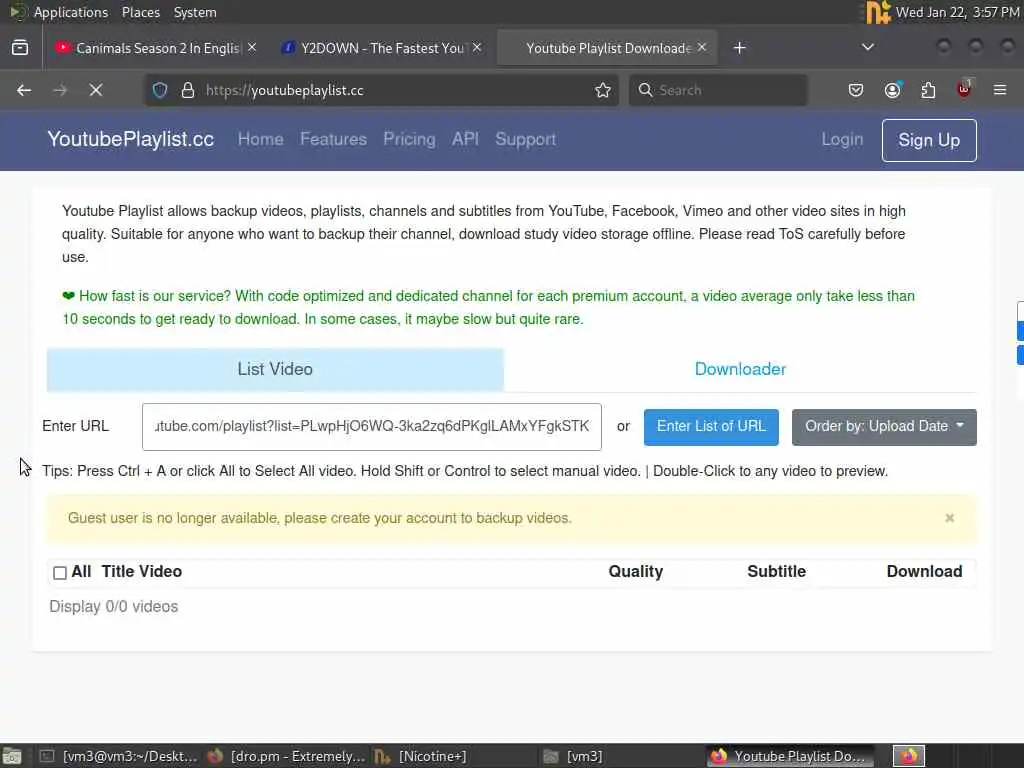Select the Downloader tab
This screenshot has height=768, width=1024.
[740, 370]
